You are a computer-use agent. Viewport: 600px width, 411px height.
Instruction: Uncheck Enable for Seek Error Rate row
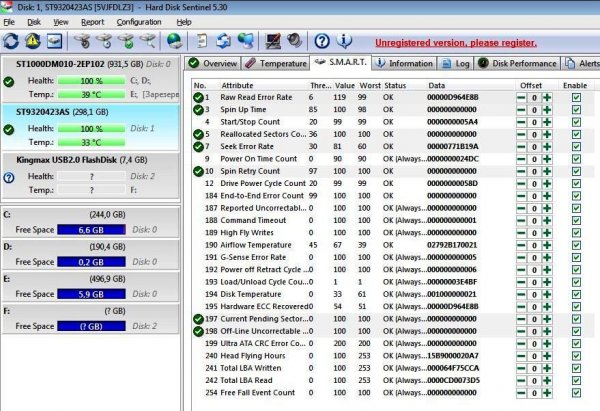point(575,146)
